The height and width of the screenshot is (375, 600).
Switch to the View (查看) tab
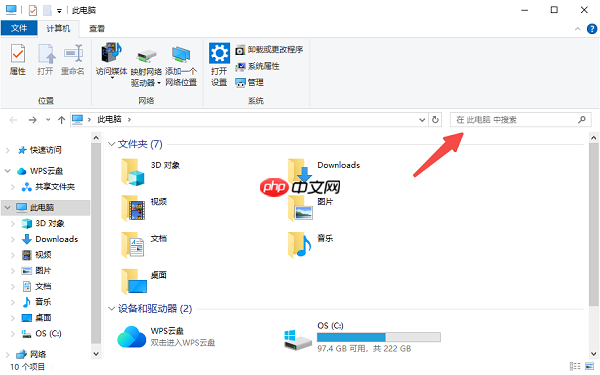point(97,28)
